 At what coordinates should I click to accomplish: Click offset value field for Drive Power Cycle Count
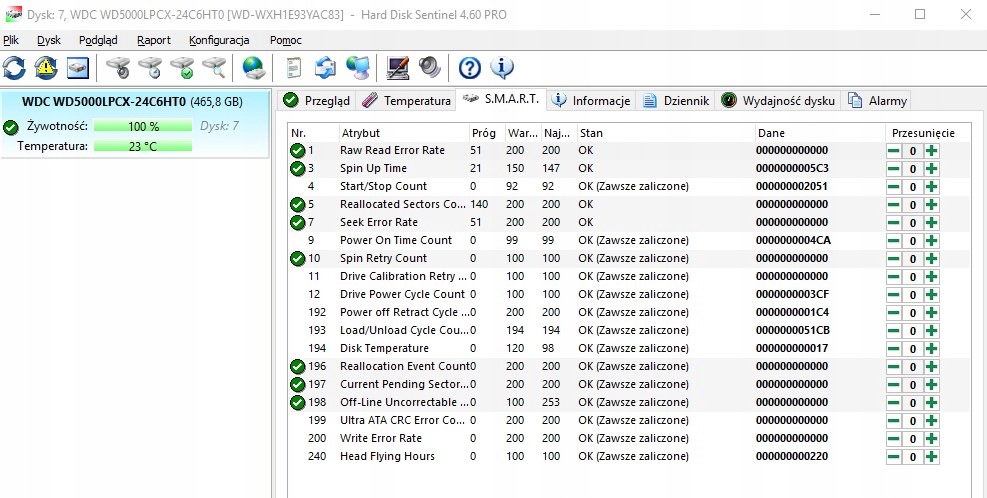pos(913,295)
